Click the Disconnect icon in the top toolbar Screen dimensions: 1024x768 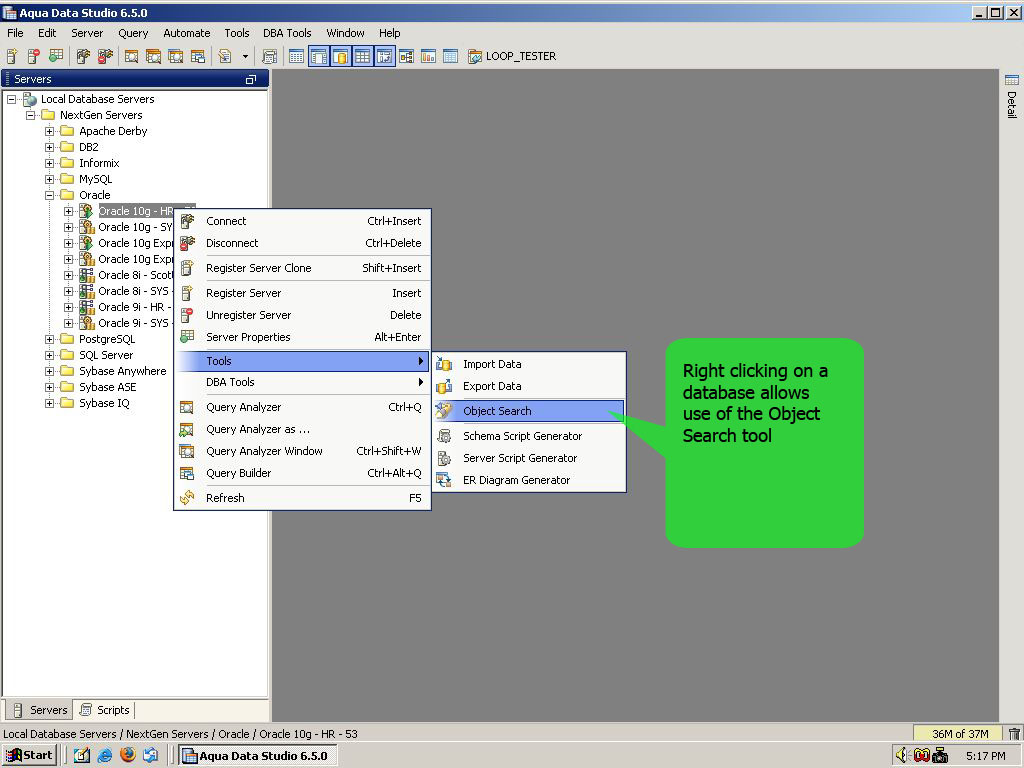point(105,56)
